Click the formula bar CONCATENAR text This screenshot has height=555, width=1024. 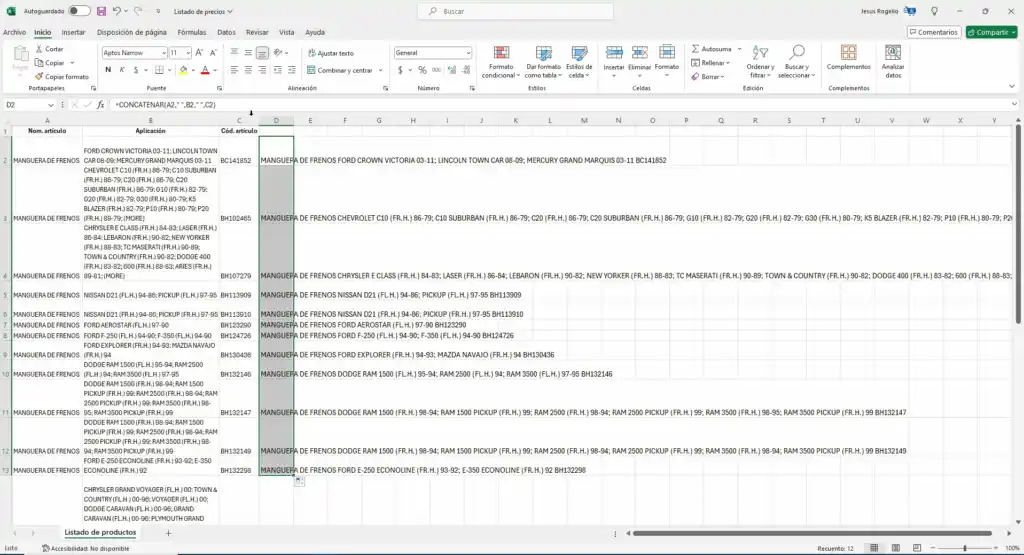pos(165,104)
